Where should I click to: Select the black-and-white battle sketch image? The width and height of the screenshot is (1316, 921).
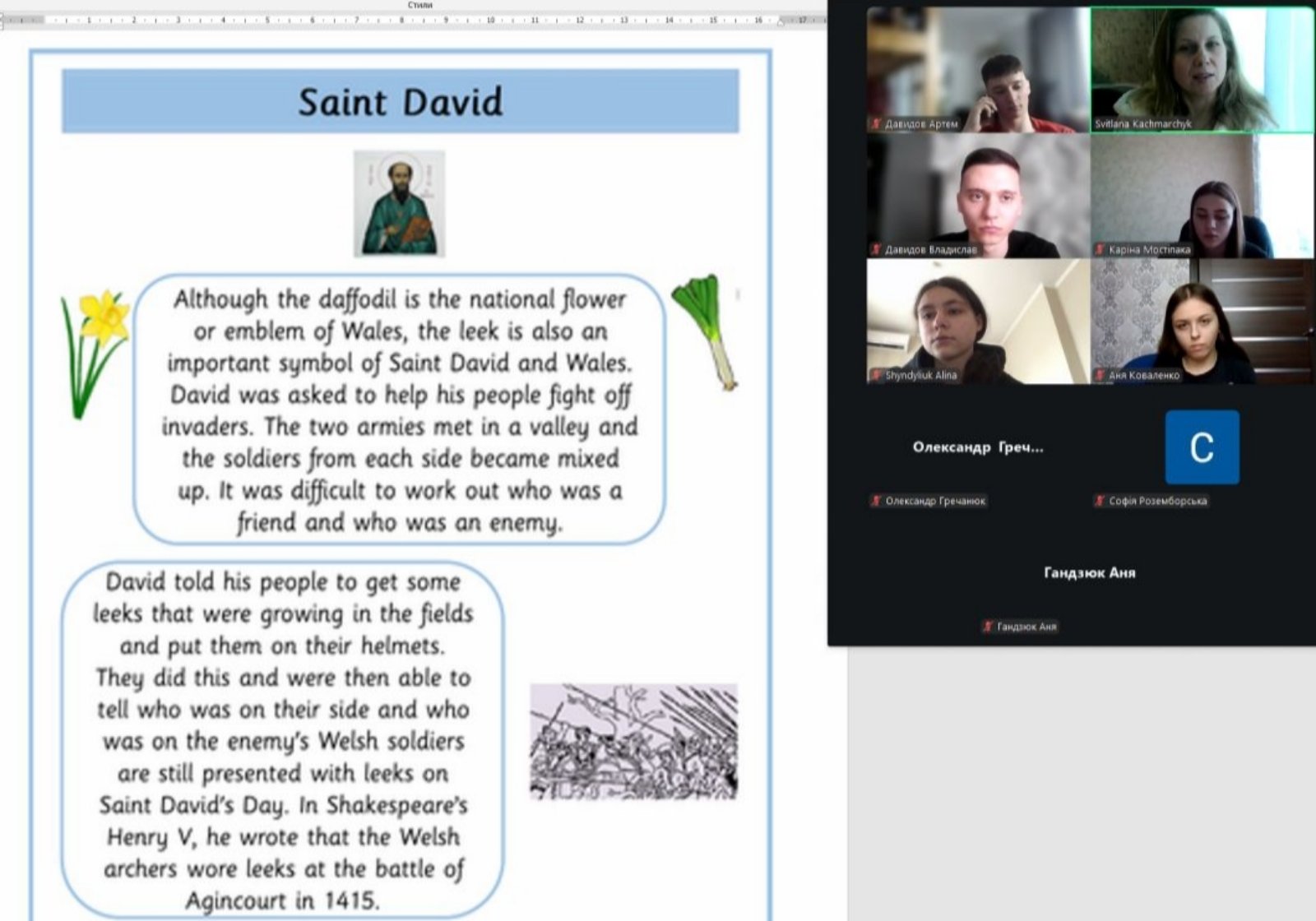(633, 742)
